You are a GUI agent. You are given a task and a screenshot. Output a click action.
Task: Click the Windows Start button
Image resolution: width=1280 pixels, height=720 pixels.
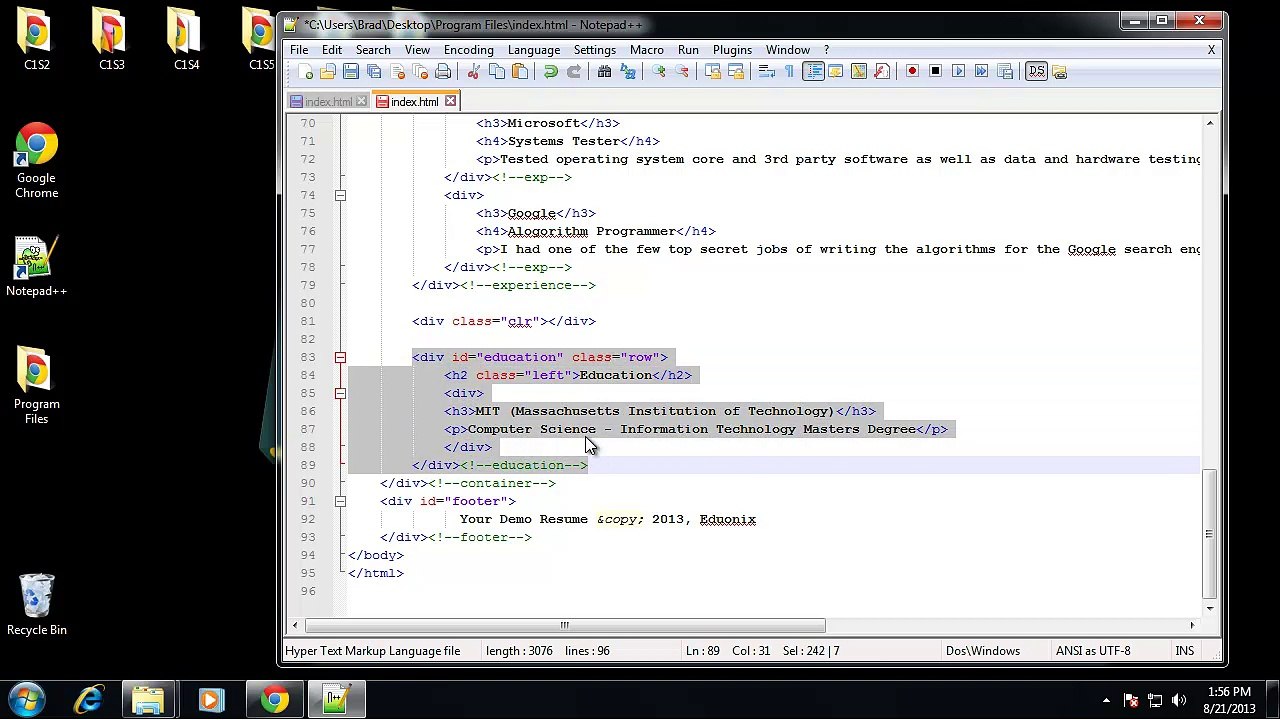(x=27, y=699)
